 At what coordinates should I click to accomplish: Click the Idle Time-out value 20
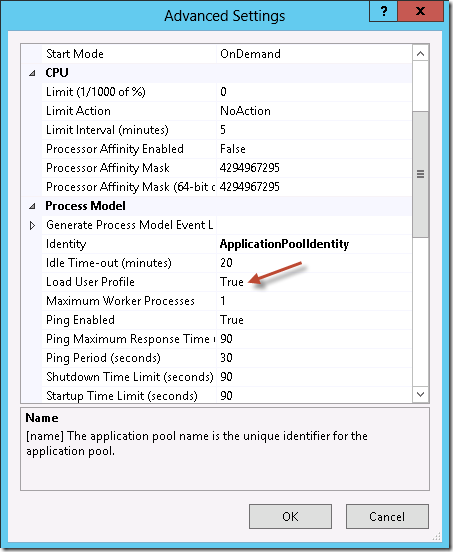tap(226, 263)
